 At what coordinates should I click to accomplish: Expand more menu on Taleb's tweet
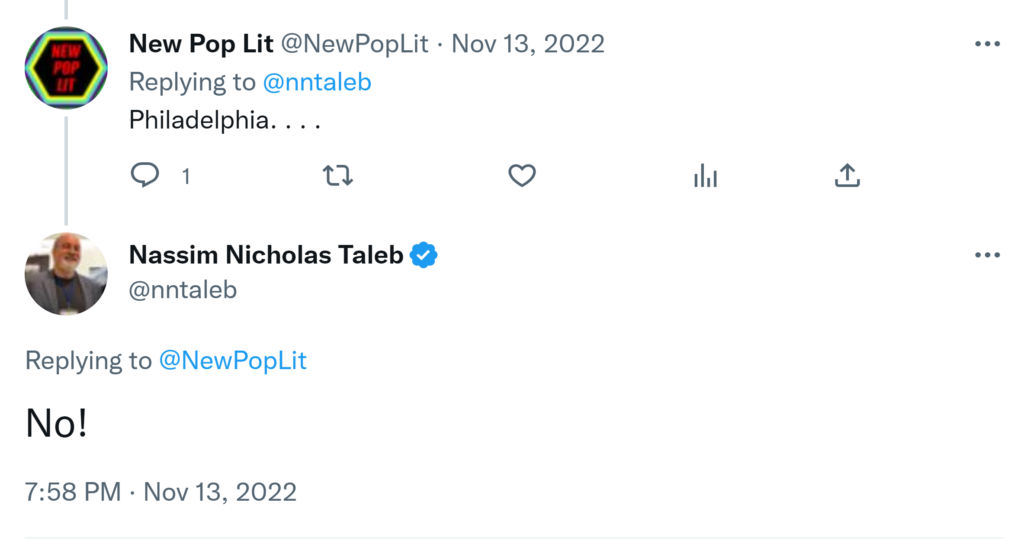pyautogui.click(x=986, y=255)
